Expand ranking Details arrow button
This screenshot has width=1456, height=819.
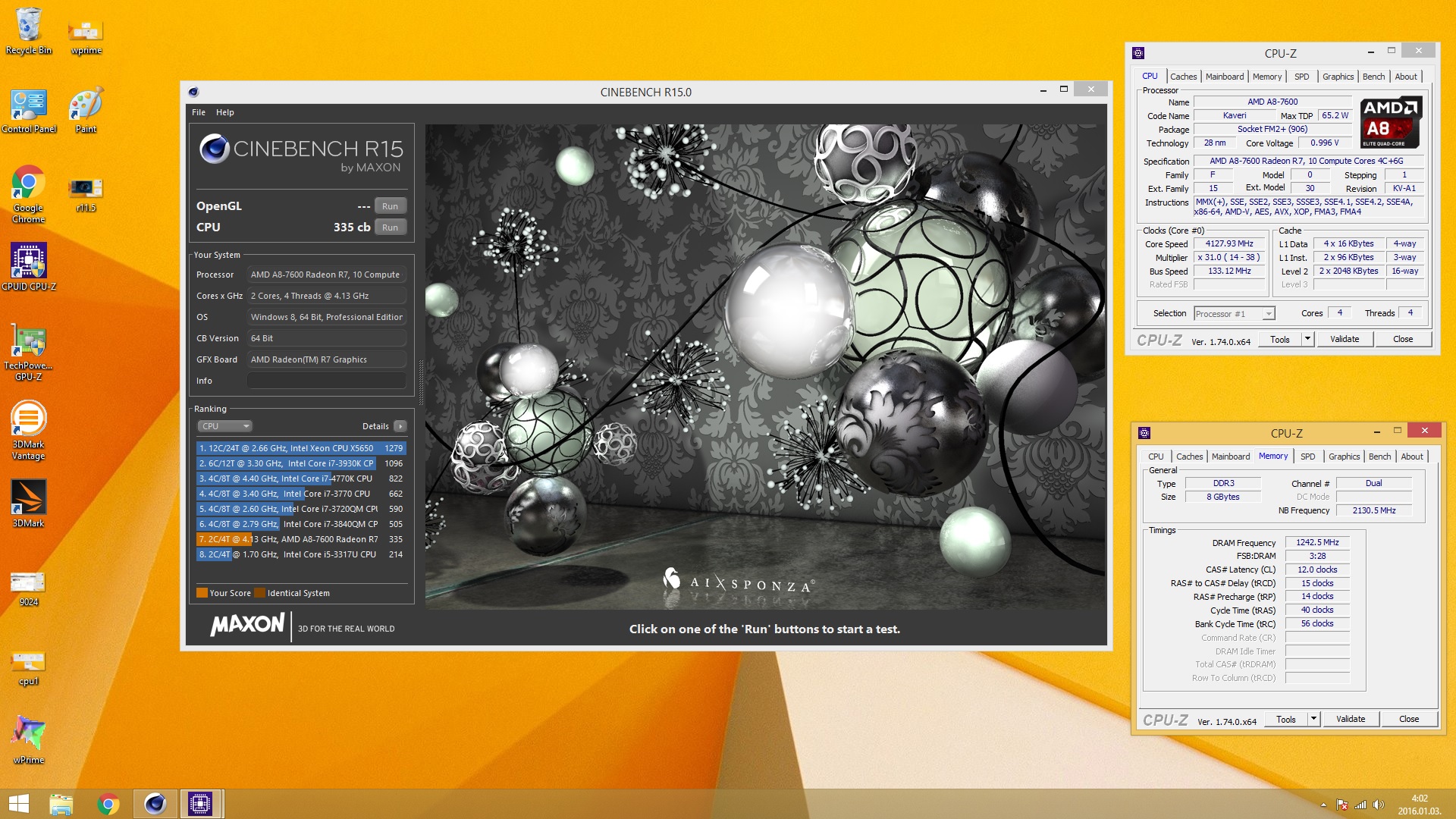(x=400, y=426)
